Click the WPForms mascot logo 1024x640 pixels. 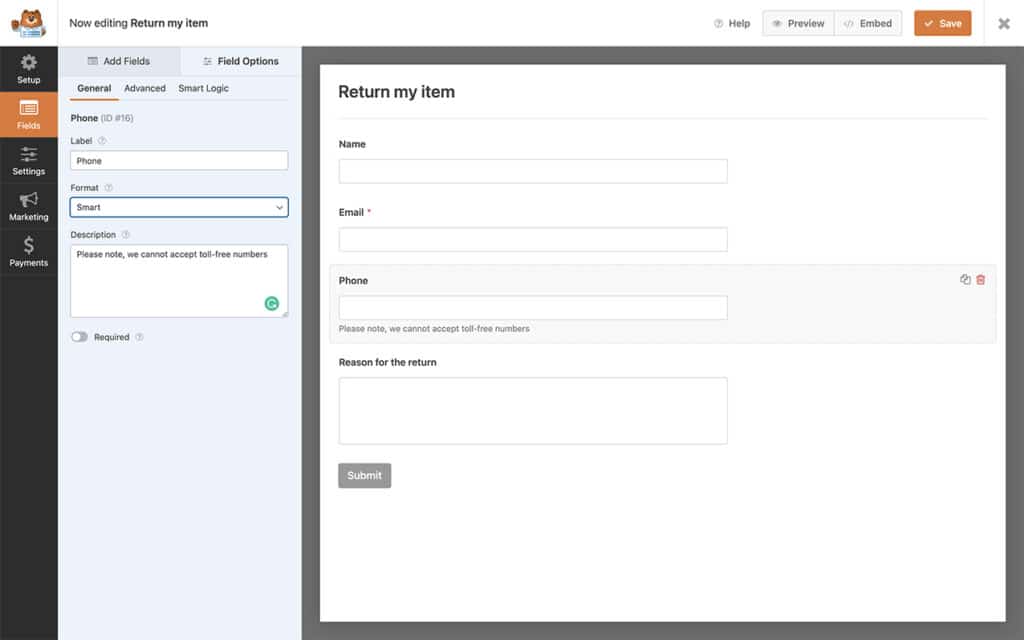[x=29, y=23]
